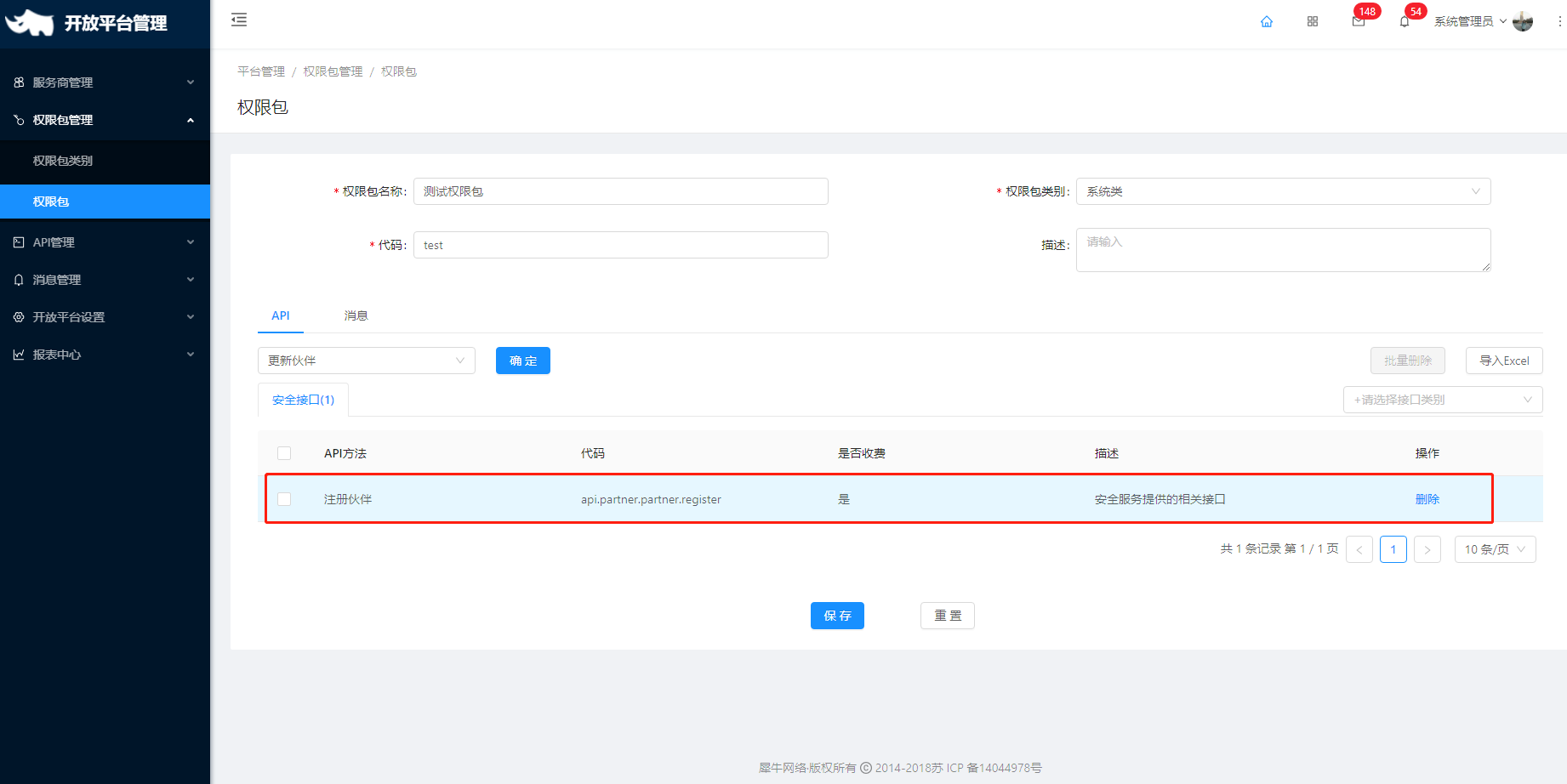The image size is (1567, 784).
Task: Open the 权限包类别 dropdown showing 系统类
Action: pos(1283,191)
